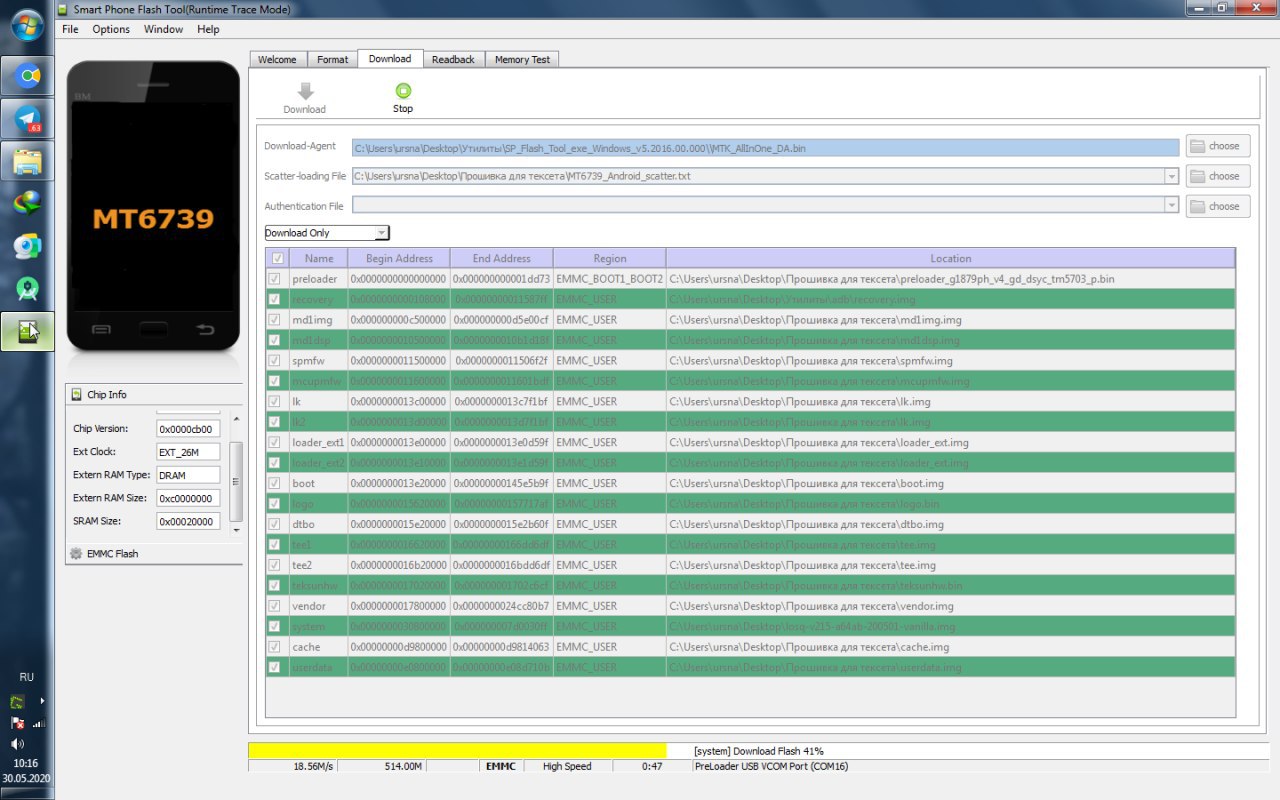Select the tee2 partition name cell
1280x800 pixels.
319,565
